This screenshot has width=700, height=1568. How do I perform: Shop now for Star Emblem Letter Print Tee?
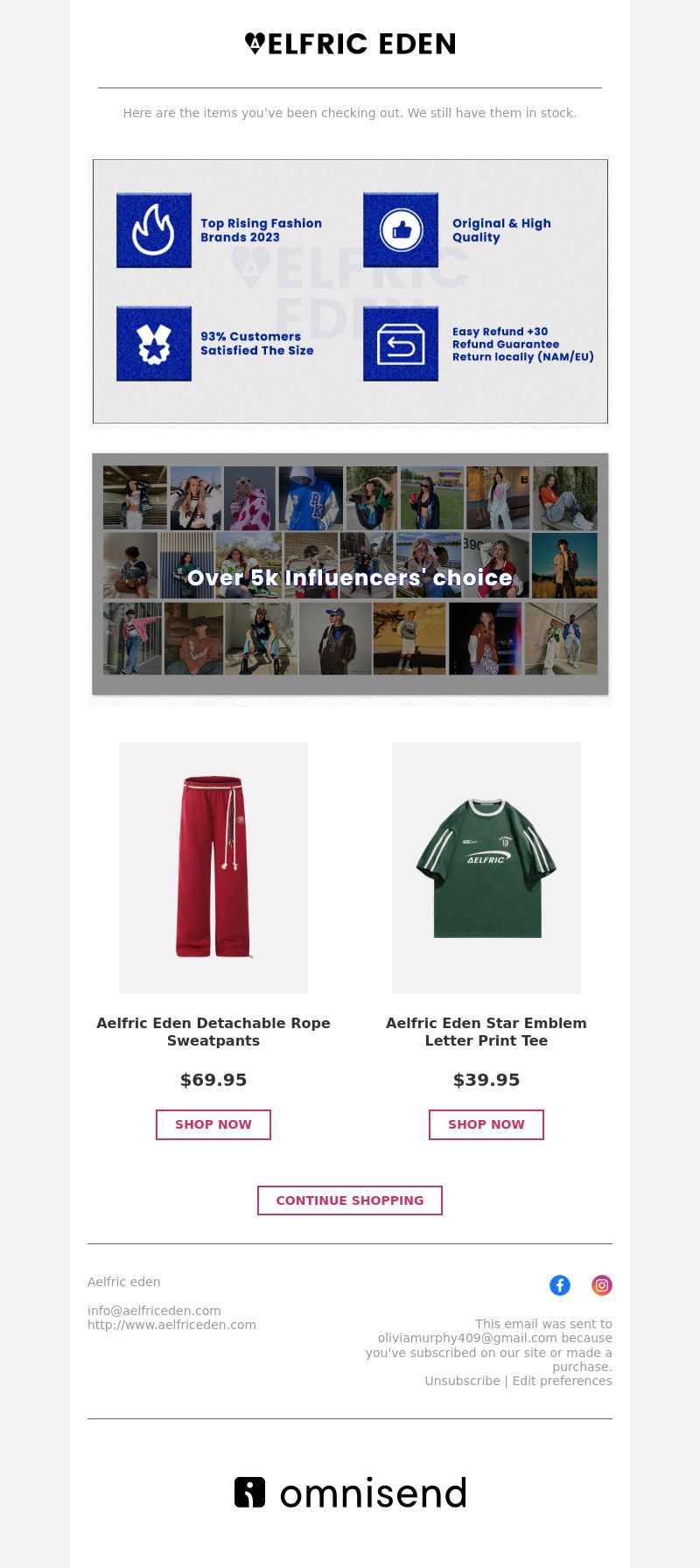pyautogui.click(x=486, y=1124)
